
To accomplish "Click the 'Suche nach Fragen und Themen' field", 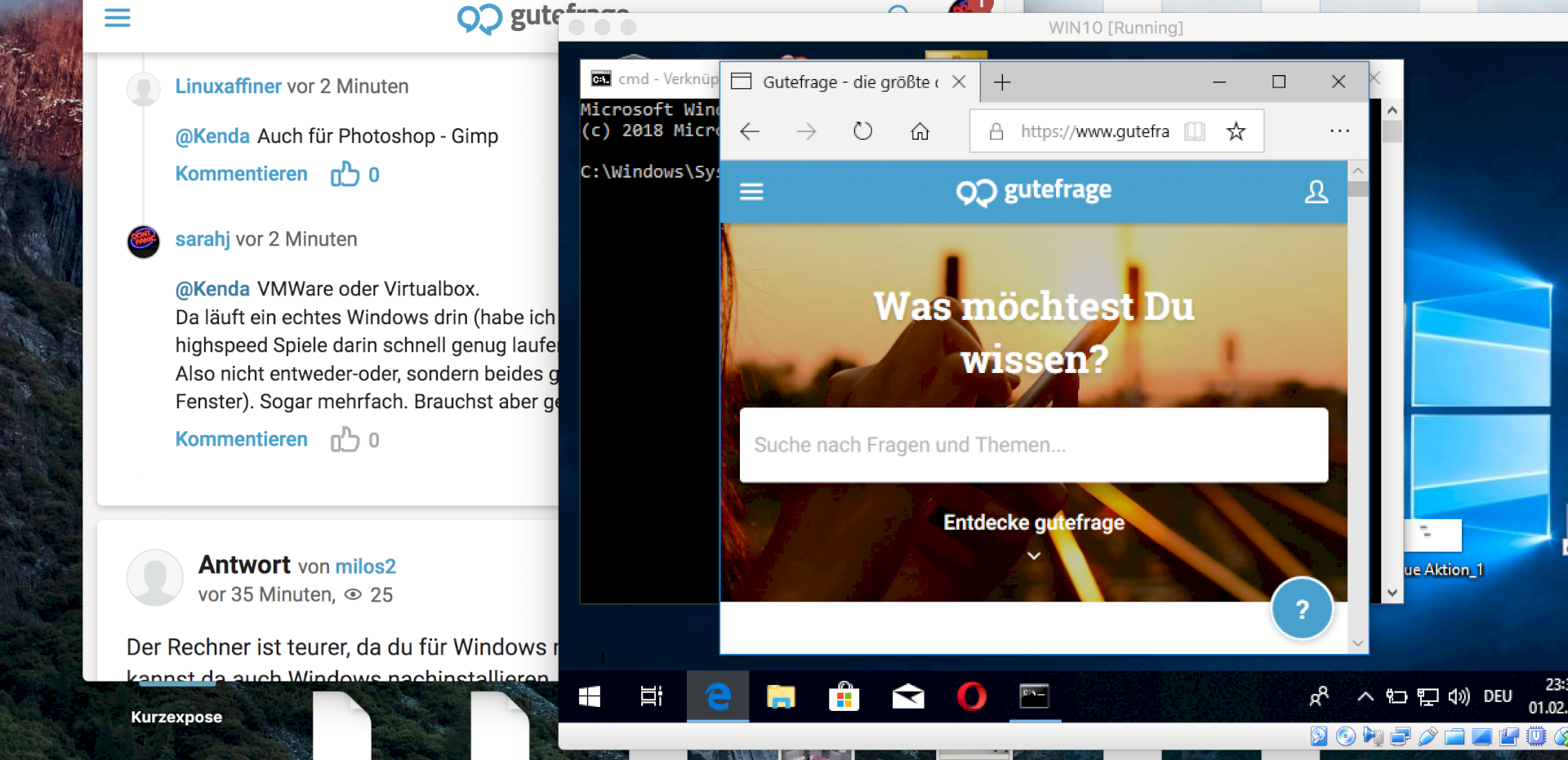I will [1033, 445].
